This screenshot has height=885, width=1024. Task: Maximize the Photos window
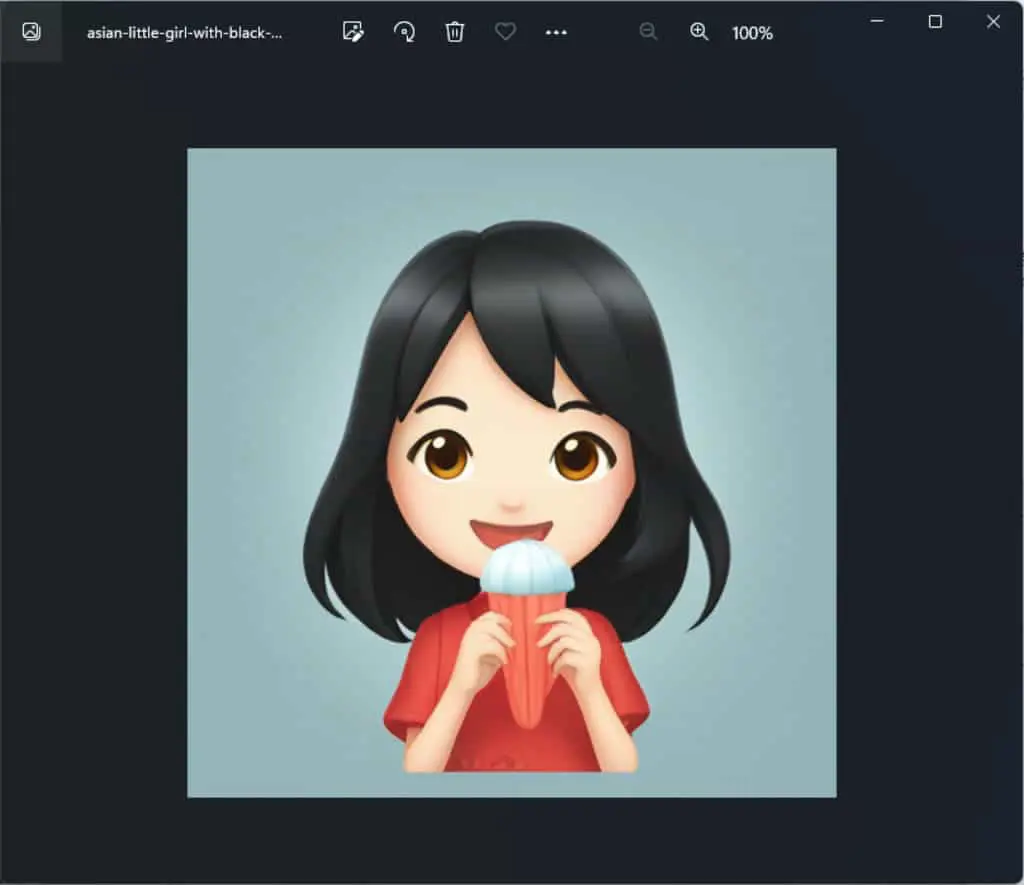click(935, 22)
